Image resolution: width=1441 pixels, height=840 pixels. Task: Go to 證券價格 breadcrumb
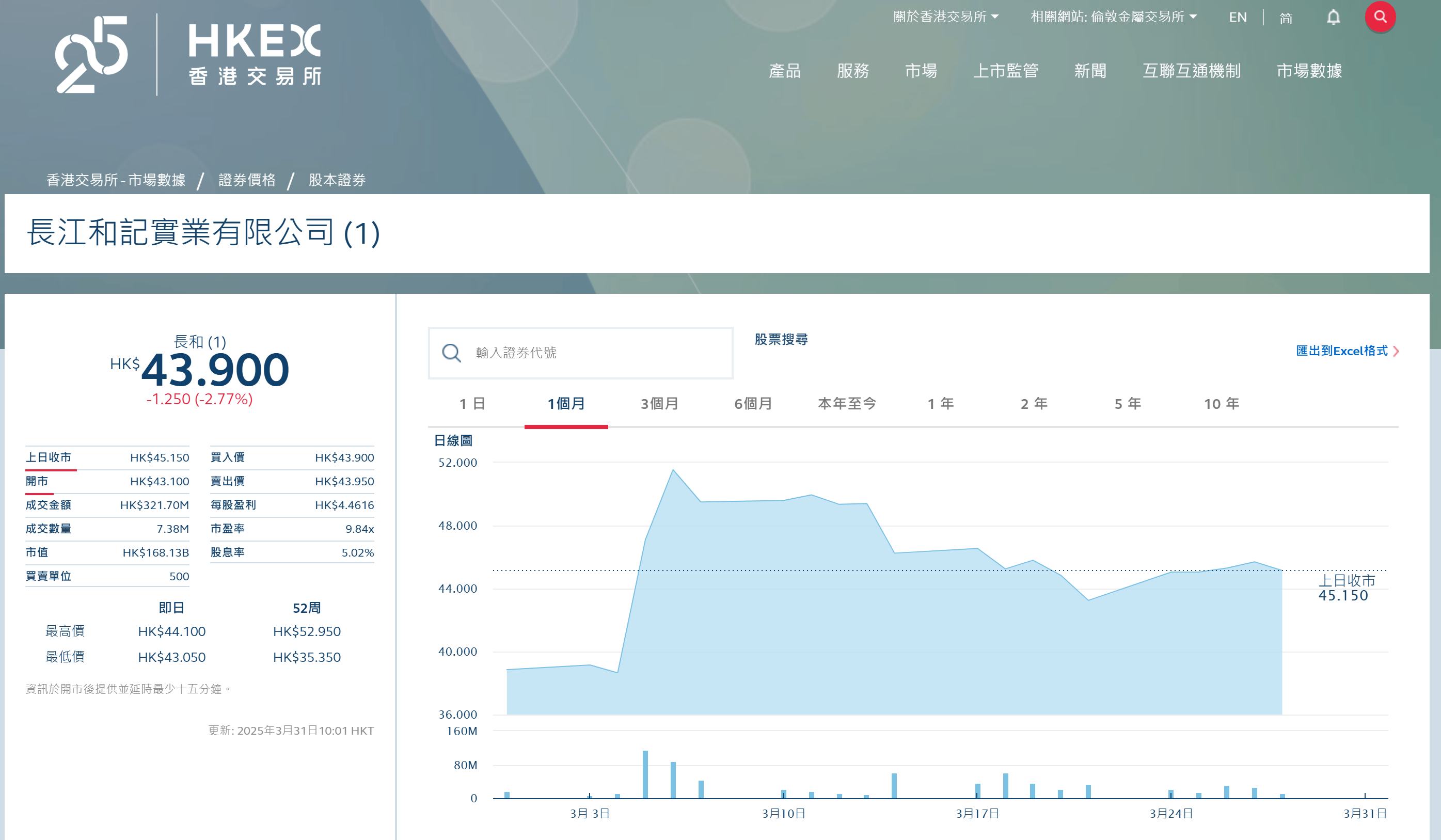(246, 180)
